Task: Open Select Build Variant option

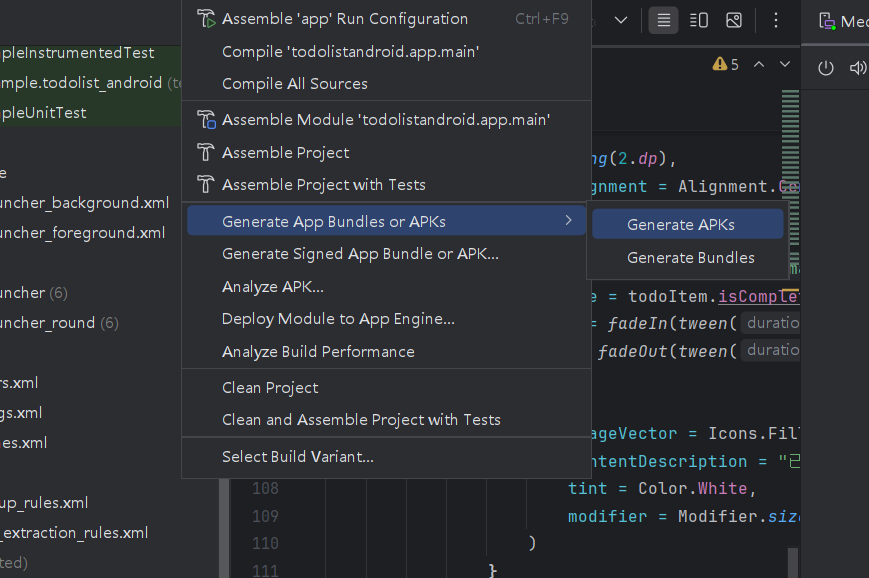Action: 298,457
